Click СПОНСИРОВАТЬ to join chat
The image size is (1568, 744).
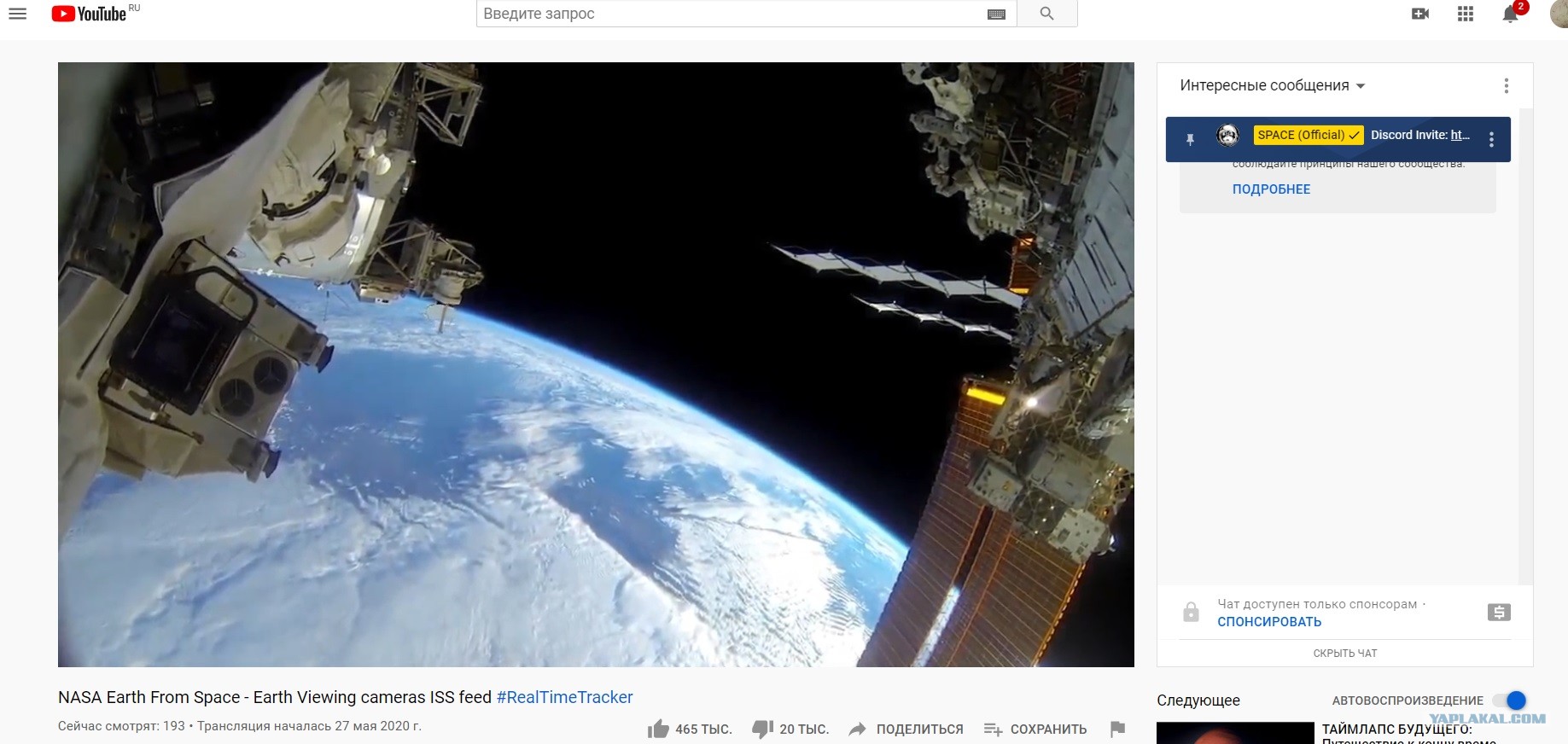(x=1269, y=622)
